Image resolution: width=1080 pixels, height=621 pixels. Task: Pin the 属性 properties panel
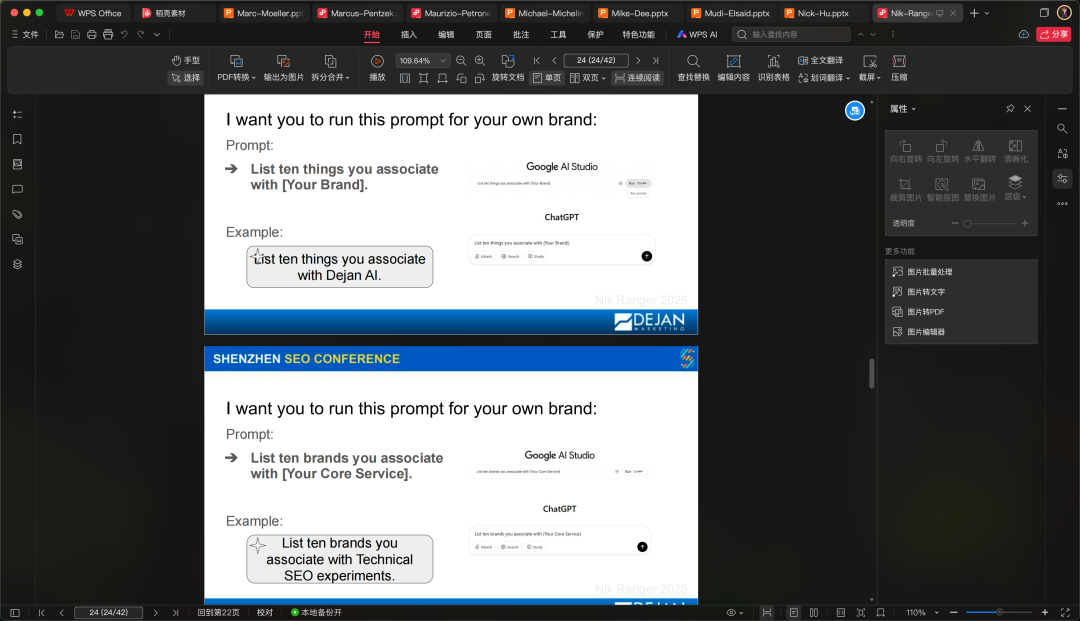1010,109
